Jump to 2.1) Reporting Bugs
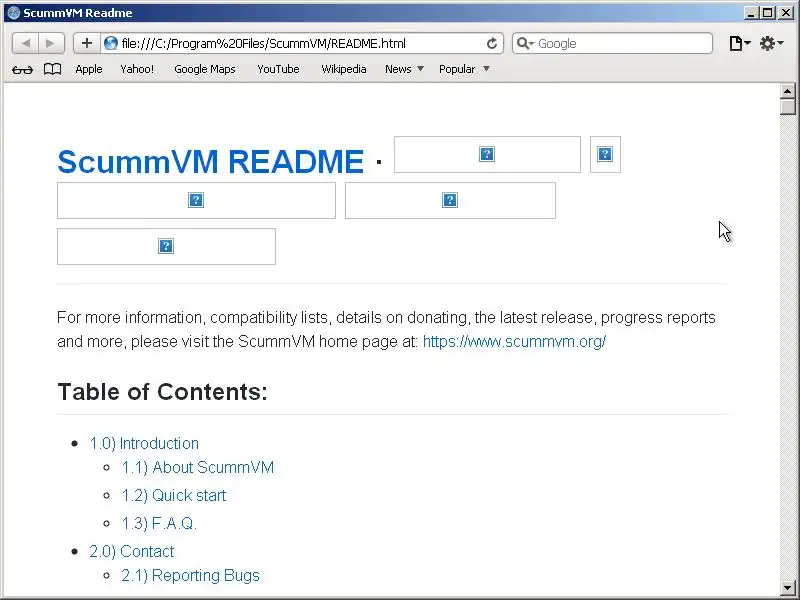The width and height of the screenshot is (800, 600). click(190, 576)
